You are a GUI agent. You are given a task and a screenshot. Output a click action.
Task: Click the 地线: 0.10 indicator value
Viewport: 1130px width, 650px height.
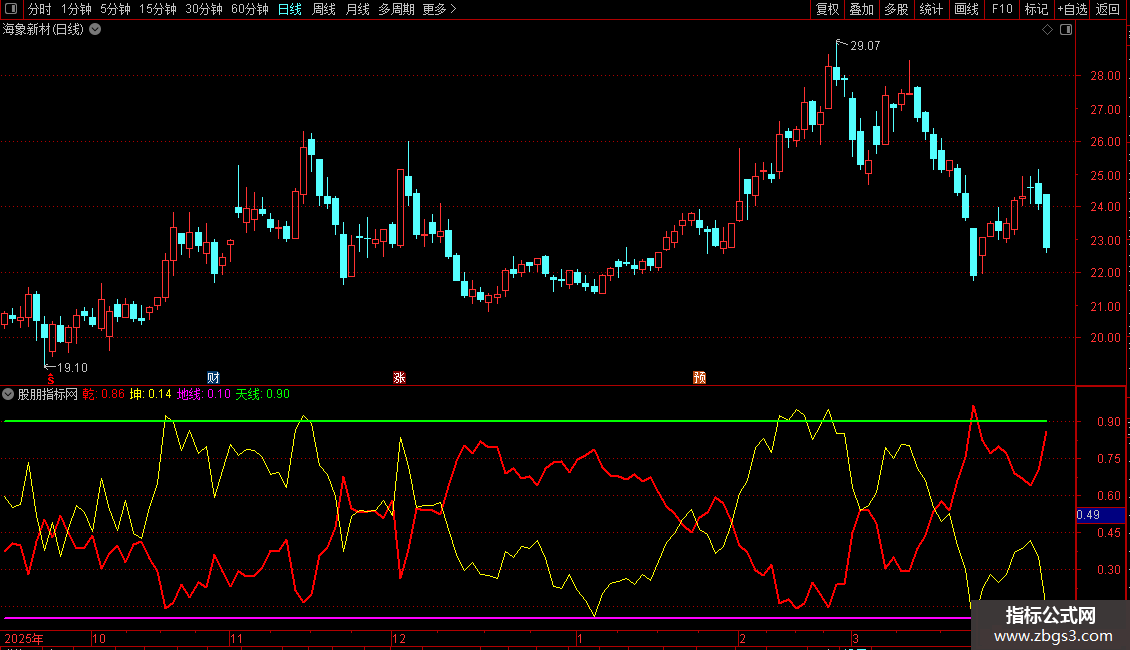203,394
